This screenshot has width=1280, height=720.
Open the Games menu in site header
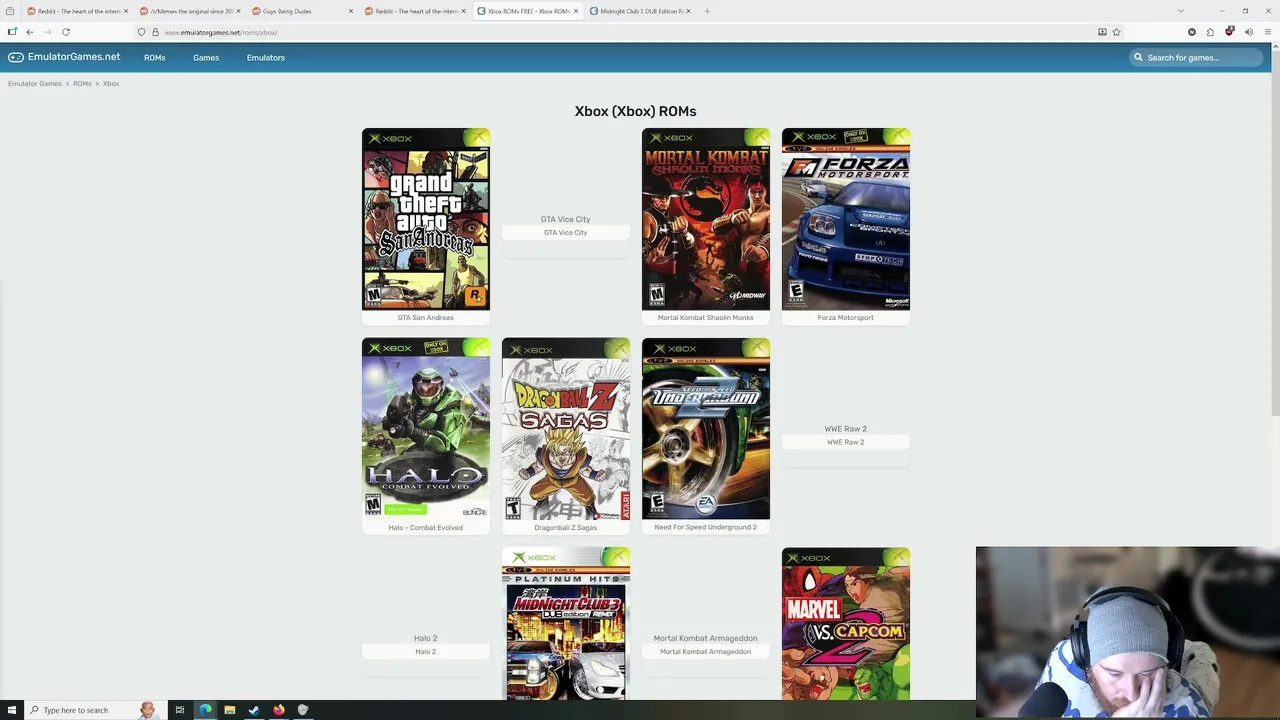click(206, 58)
